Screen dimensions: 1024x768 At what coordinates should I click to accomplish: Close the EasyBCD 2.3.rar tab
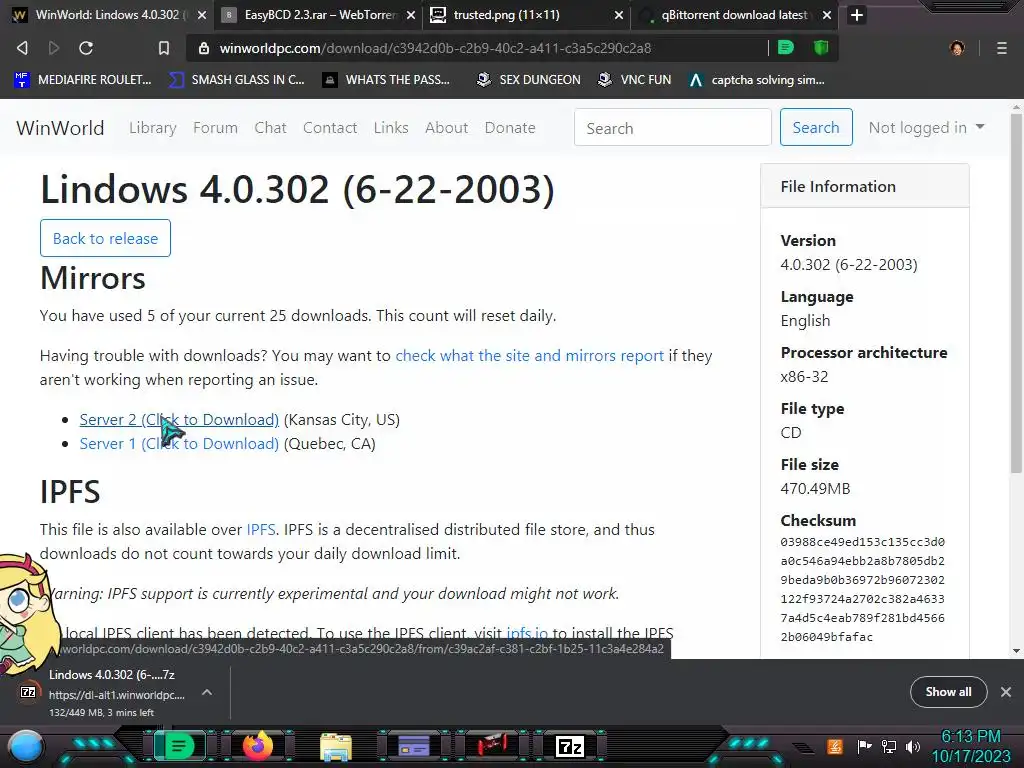coord(411,15)
